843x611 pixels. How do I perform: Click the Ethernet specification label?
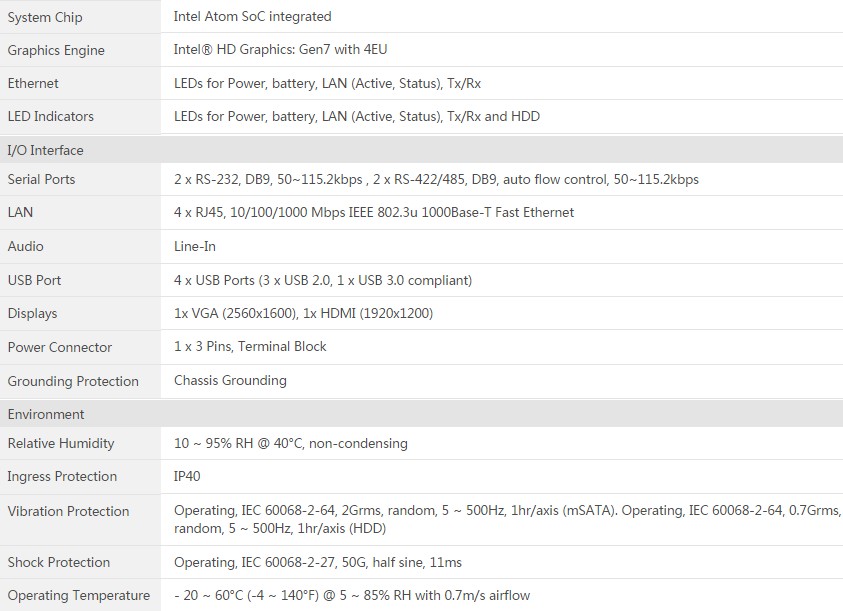33,83
